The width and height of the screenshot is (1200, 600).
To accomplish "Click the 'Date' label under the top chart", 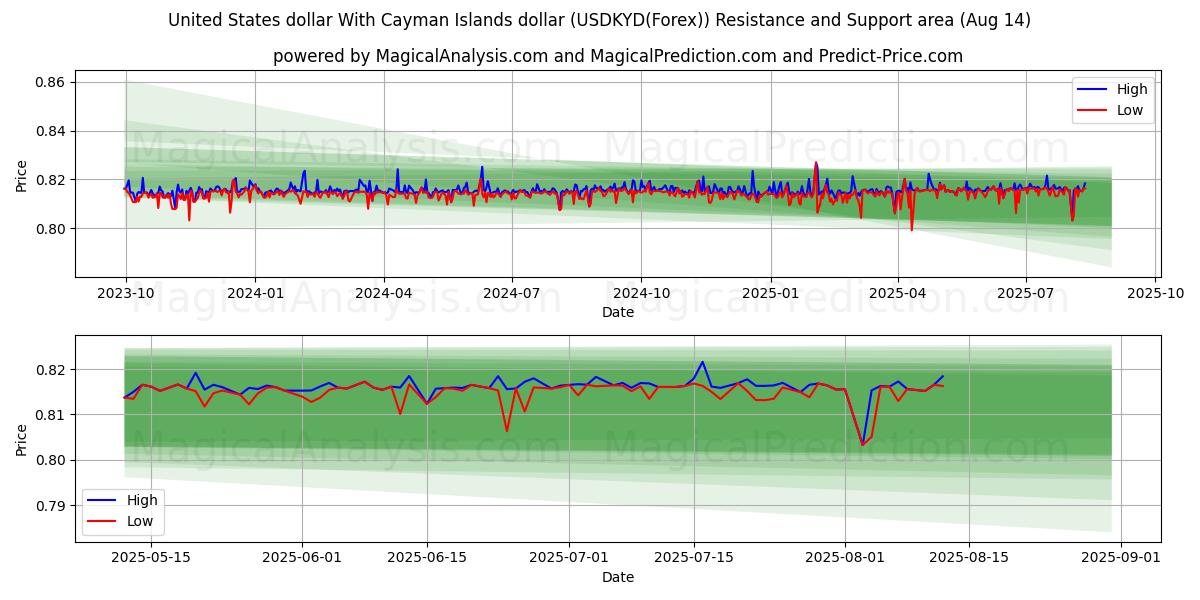I will tap(618, 312).
